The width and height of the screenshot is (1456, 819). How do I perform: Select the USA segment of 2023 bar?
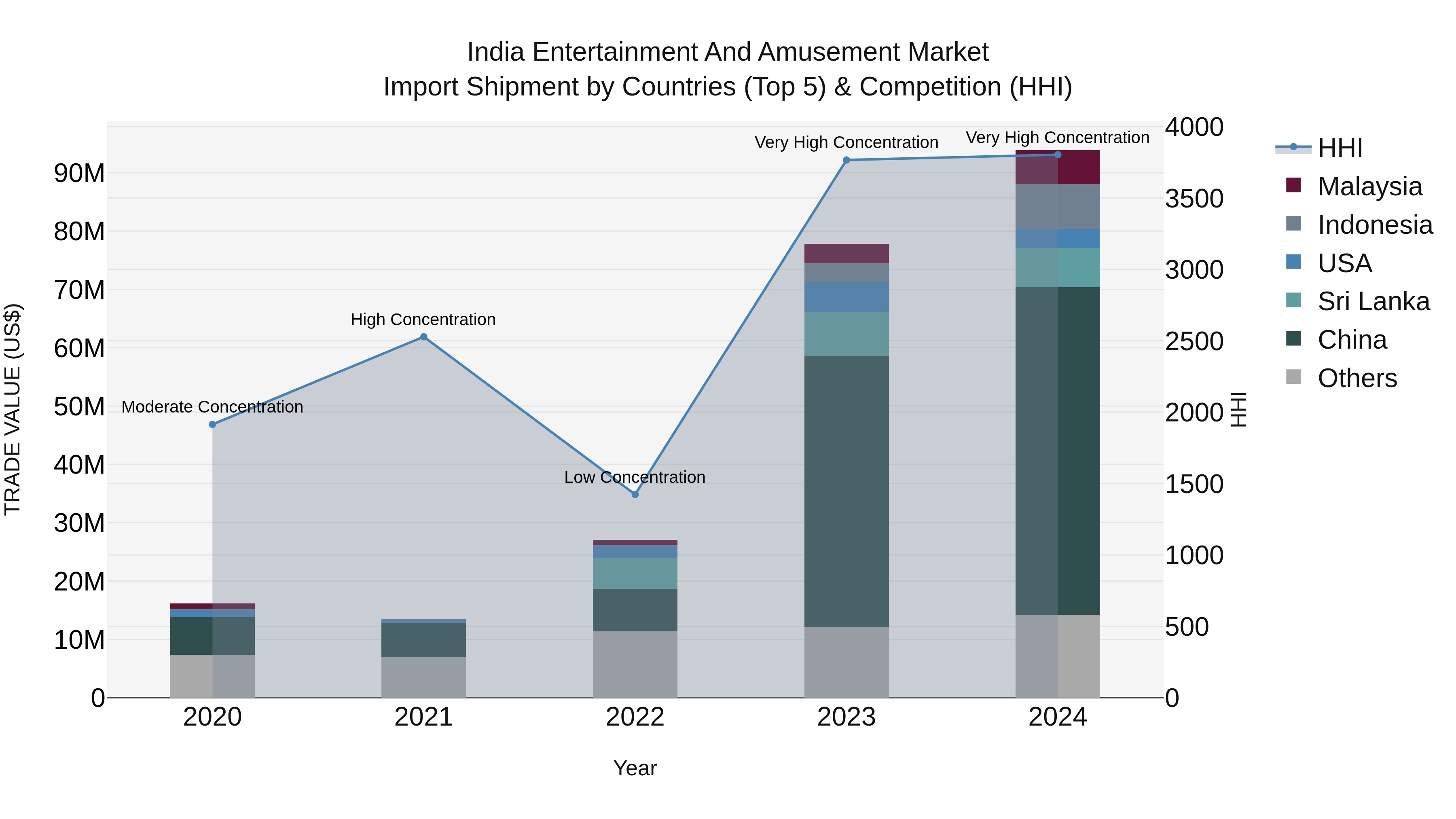pyautogui.click(x=846, y=297)
